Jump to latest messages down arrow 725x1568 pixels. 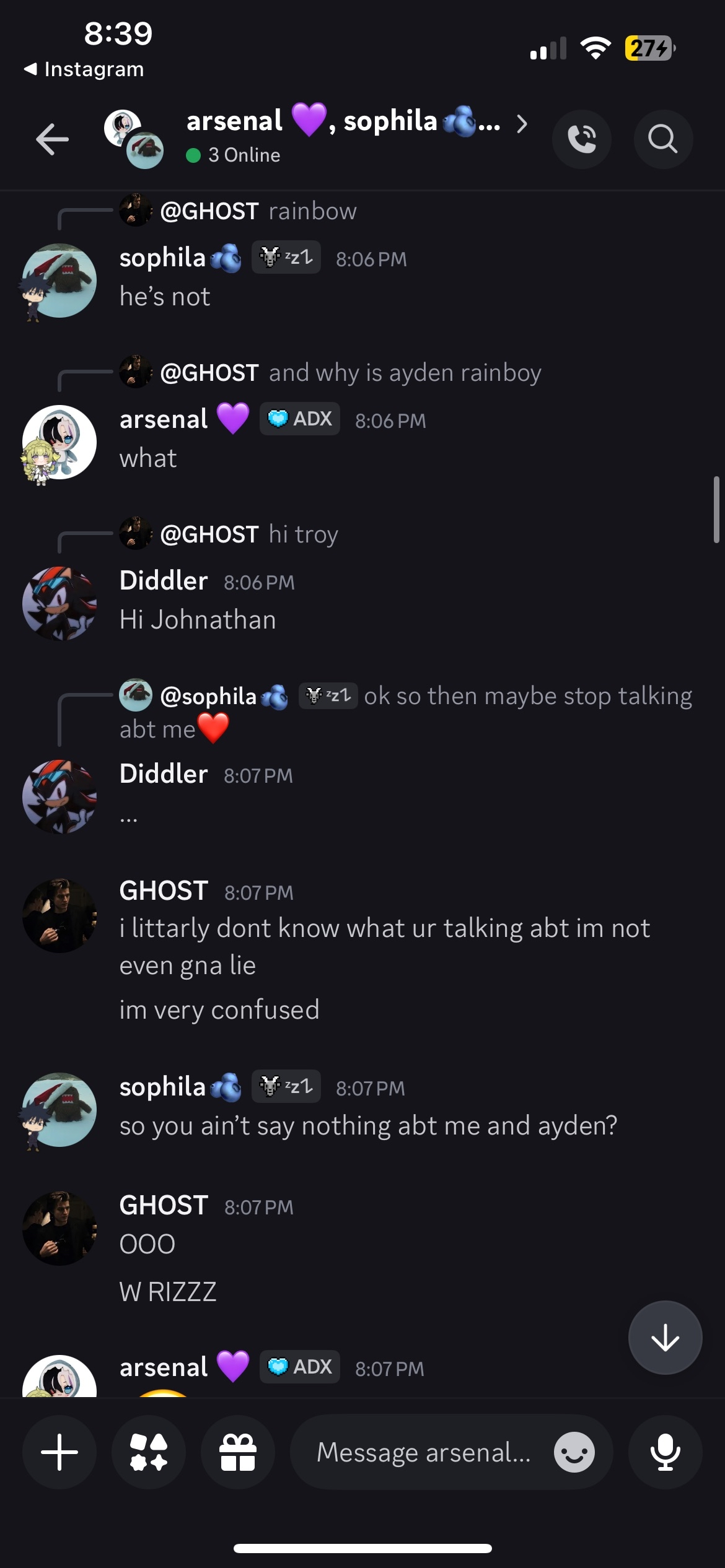tap(666, 1338)
